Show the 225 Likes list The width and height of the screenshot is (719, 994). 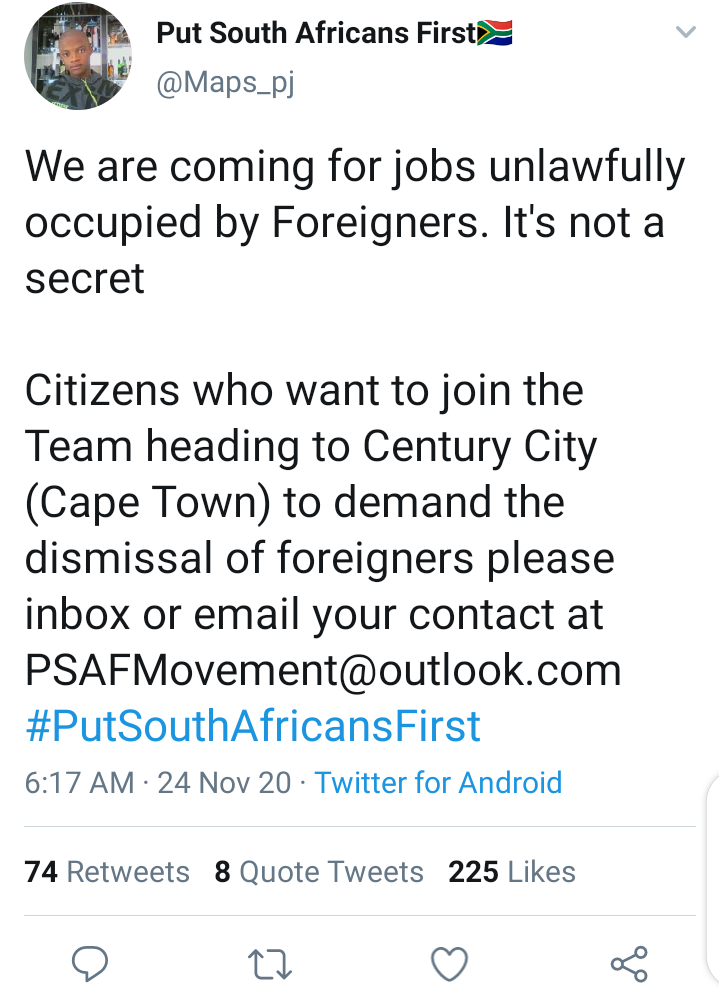coord(512,872)
